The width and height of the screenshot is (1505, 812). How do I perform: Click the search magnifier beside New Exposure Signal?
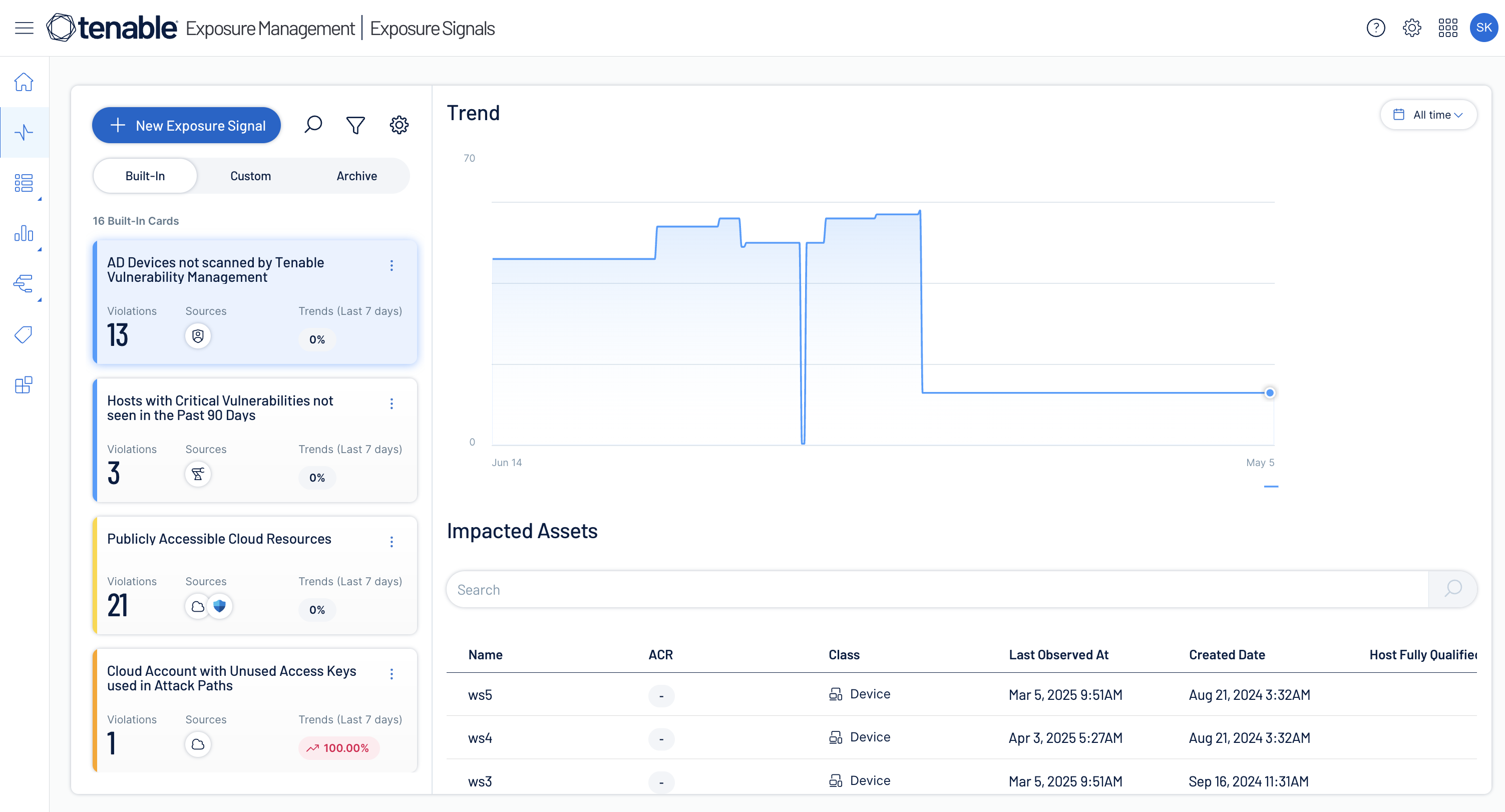pyautogui.click(x=313, y=125)
